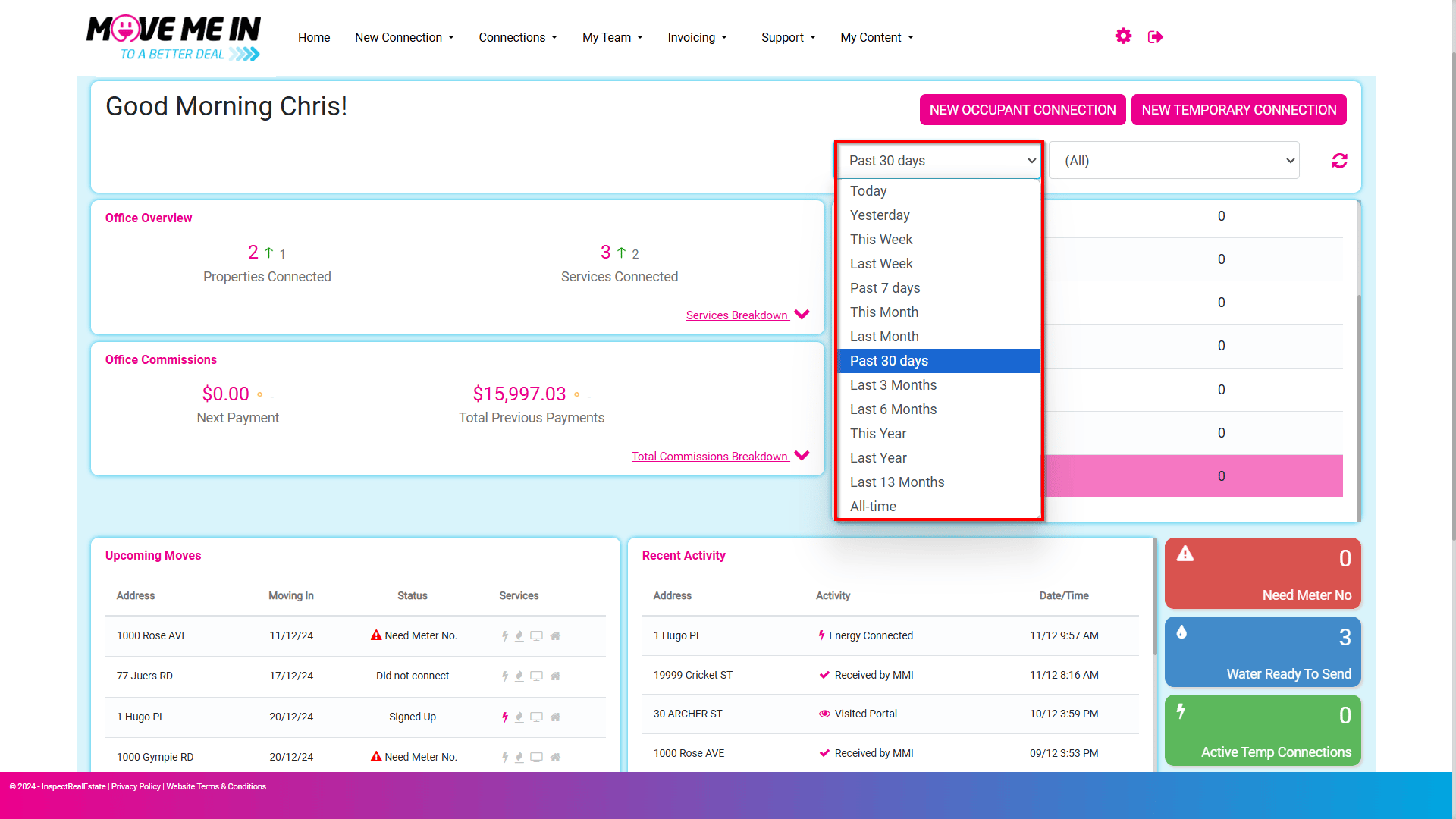
Task: Open the My Team menu
Action: pyautogui.click(x=612, y=37)
